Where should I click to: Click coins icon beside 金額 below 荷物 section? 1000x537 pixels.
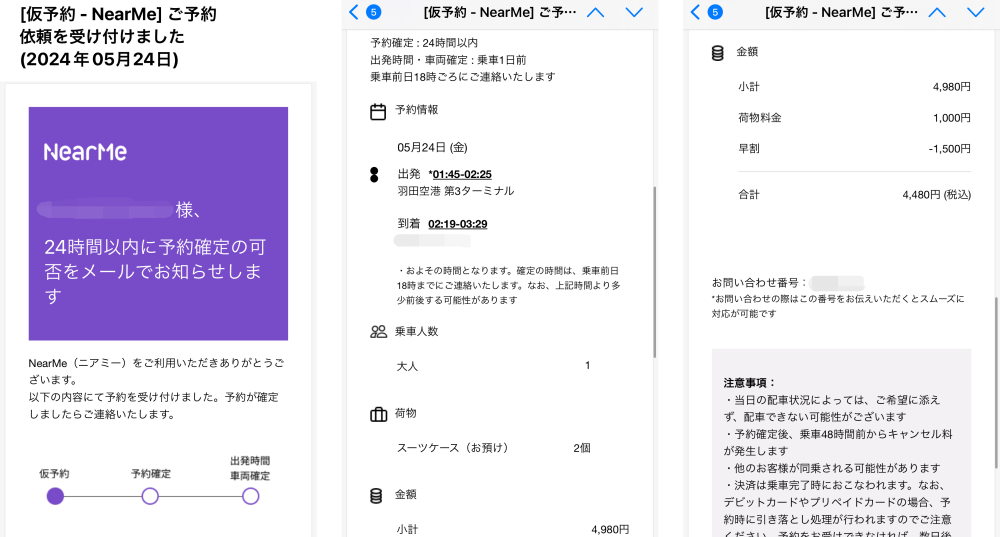pos(376,496)
